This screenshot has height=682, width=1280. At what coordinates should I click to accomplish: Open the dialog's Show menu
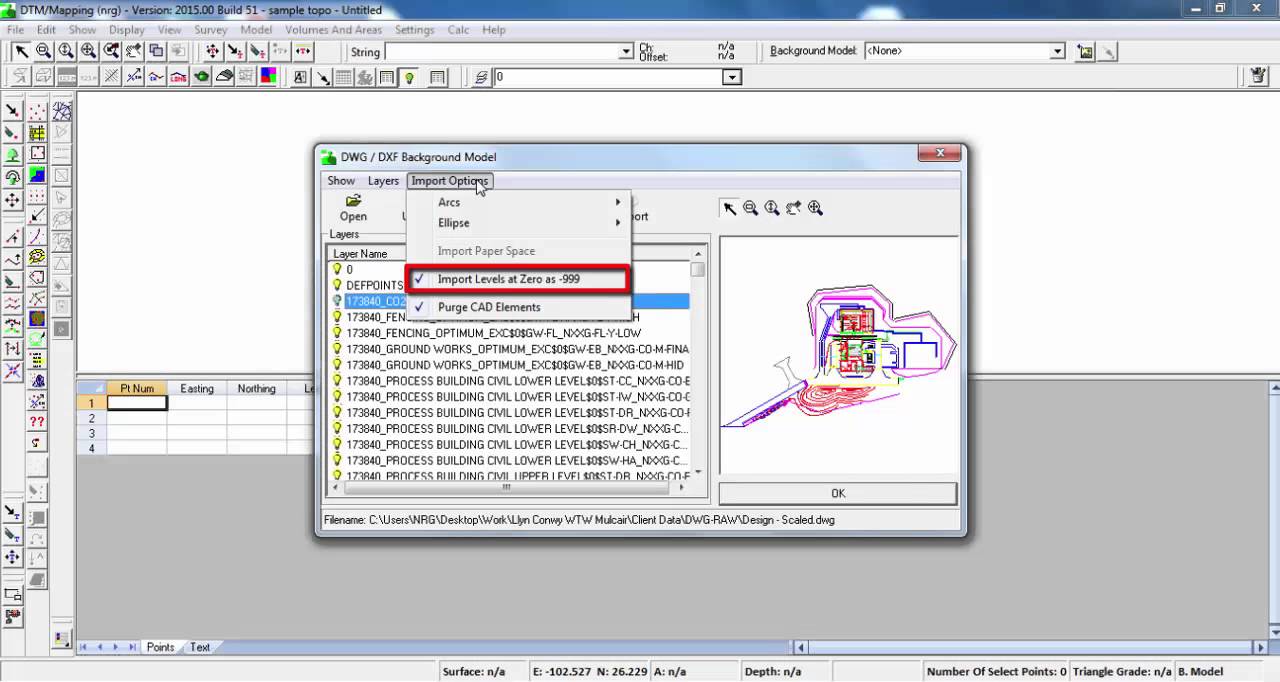(341, 181)
